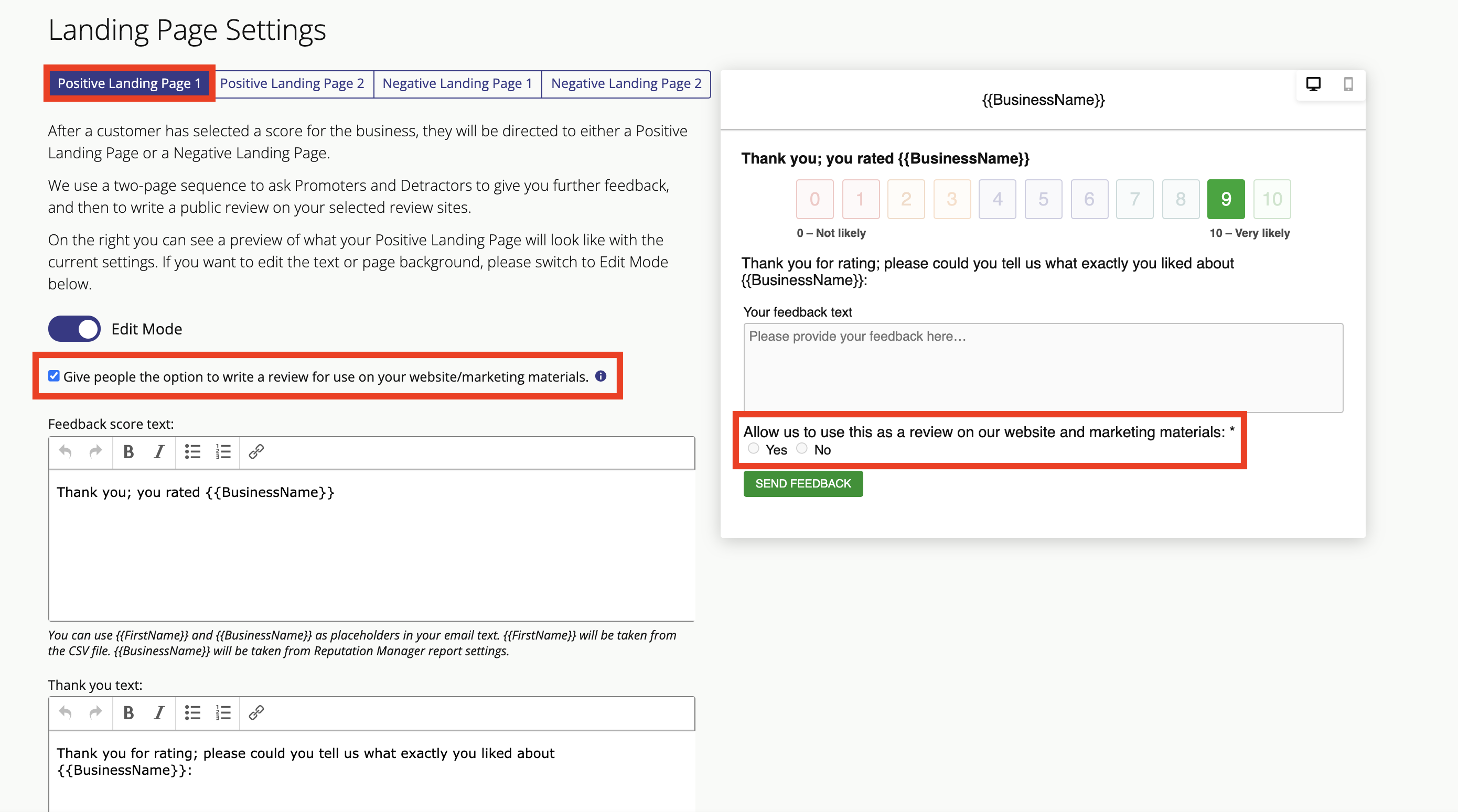Click the 'Your feedback text' label

coord(798,312)
